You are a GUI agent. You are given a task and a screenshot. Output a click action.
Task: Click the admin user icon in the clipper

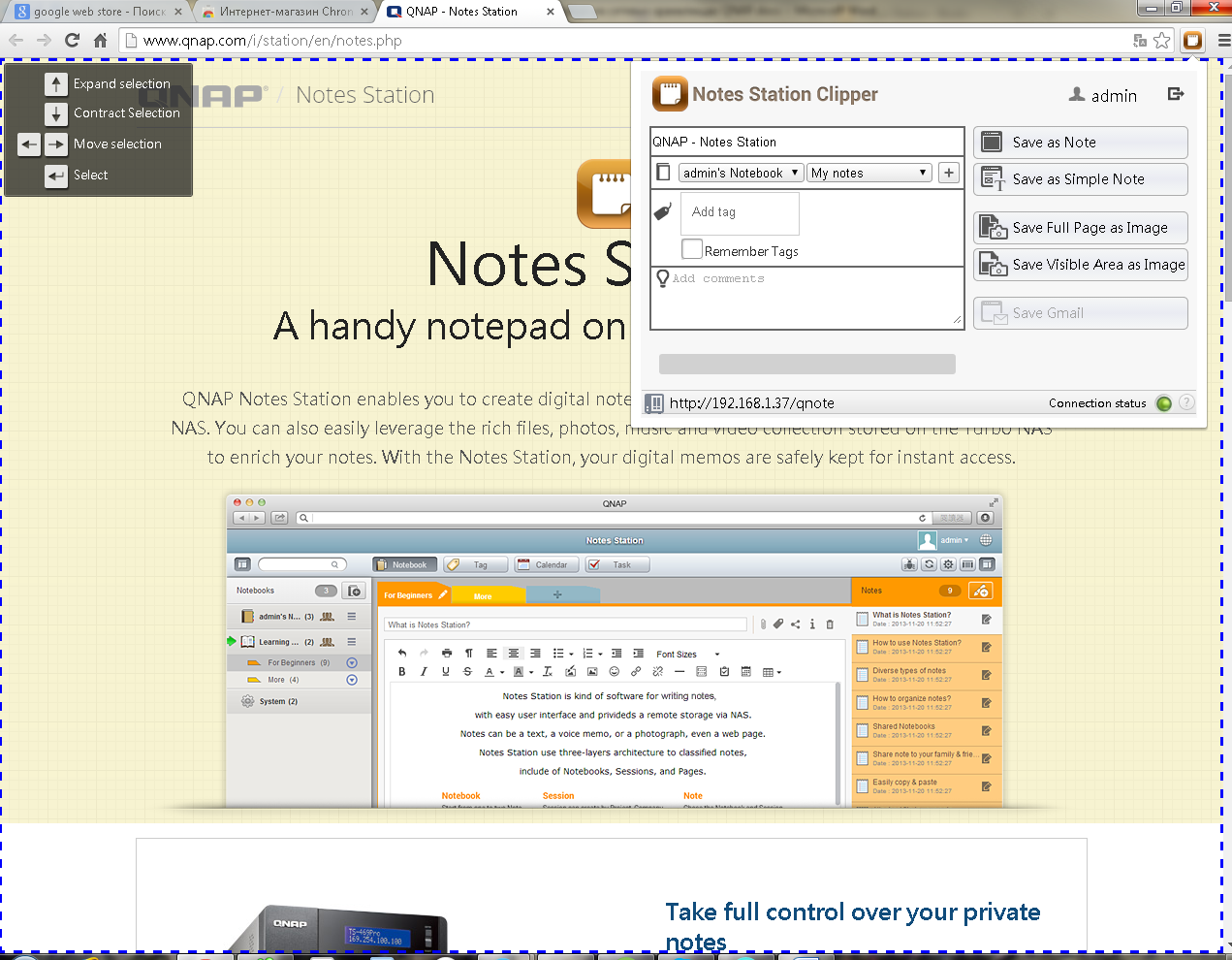pyautogui.click(x=1077, y=95)
